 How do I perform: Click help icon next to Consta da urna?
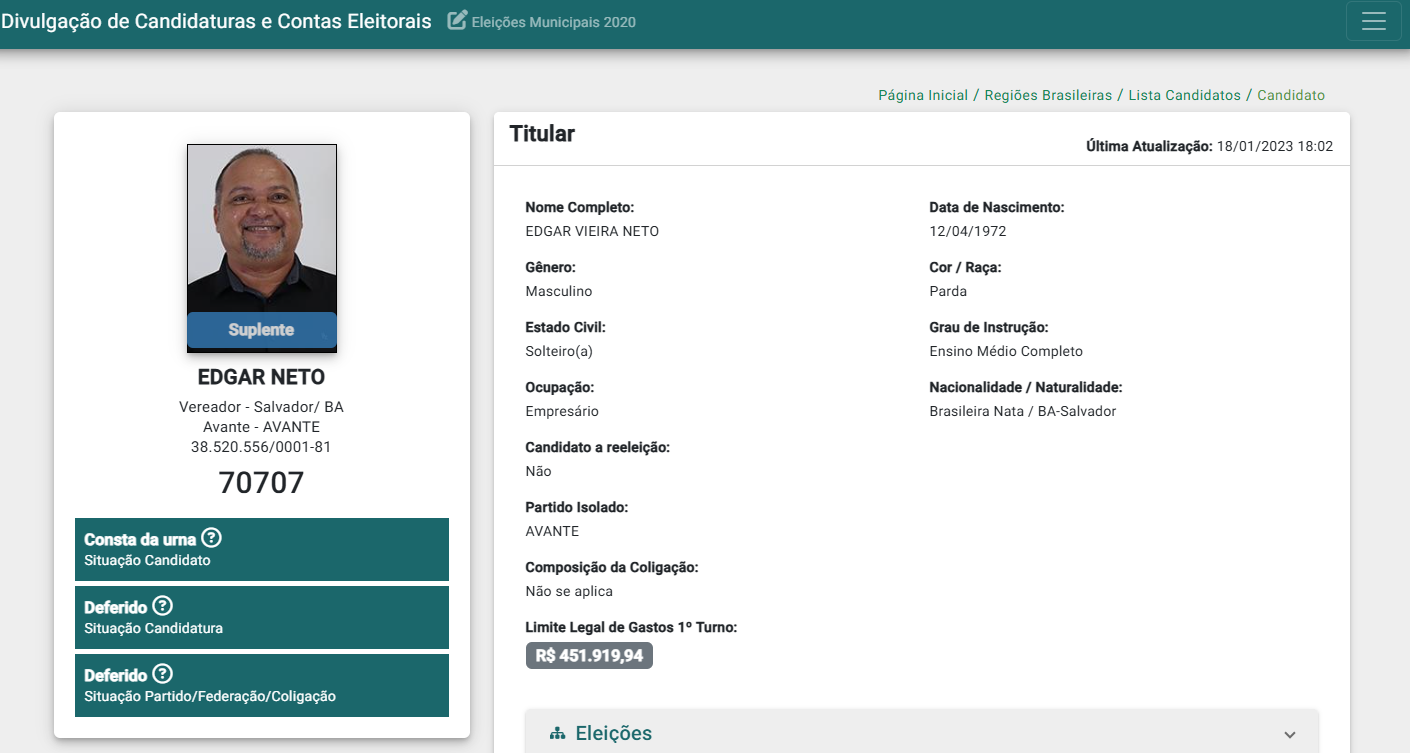211,538
